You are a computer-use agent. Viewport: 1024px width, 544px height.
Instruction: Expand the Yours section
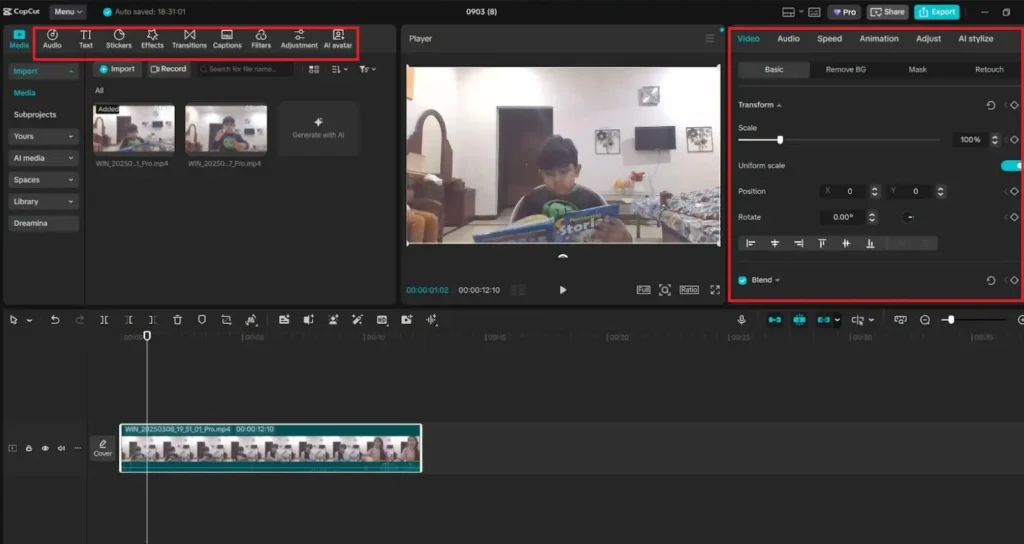pyautogui.click(x=43, y=136)
